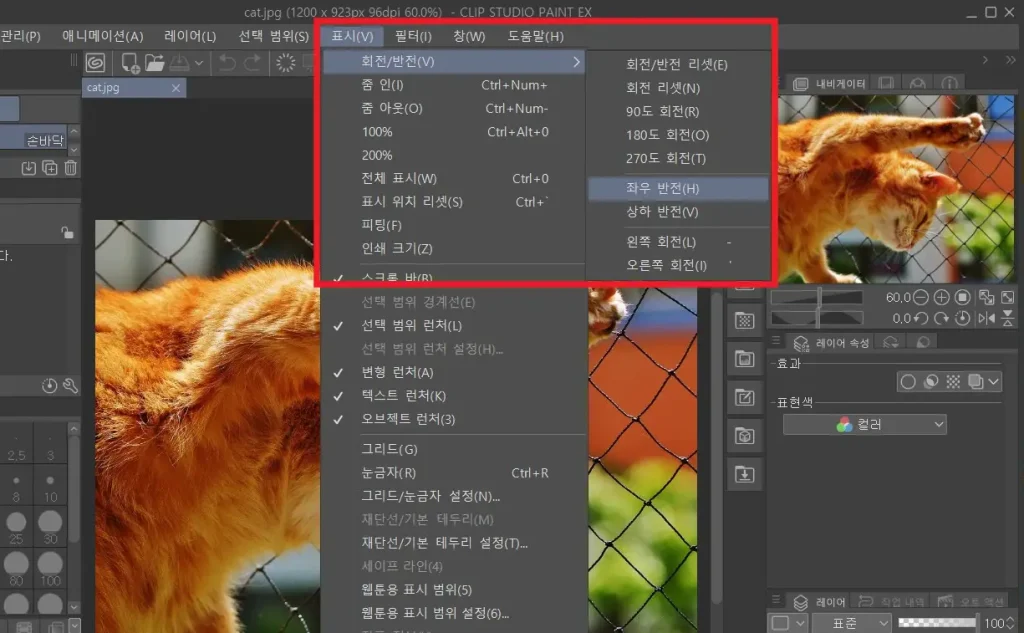This screenshot has height=633, width=1024.
Task: Select 좌우 반전 from the submenu
Action: [x=663, y=189]
